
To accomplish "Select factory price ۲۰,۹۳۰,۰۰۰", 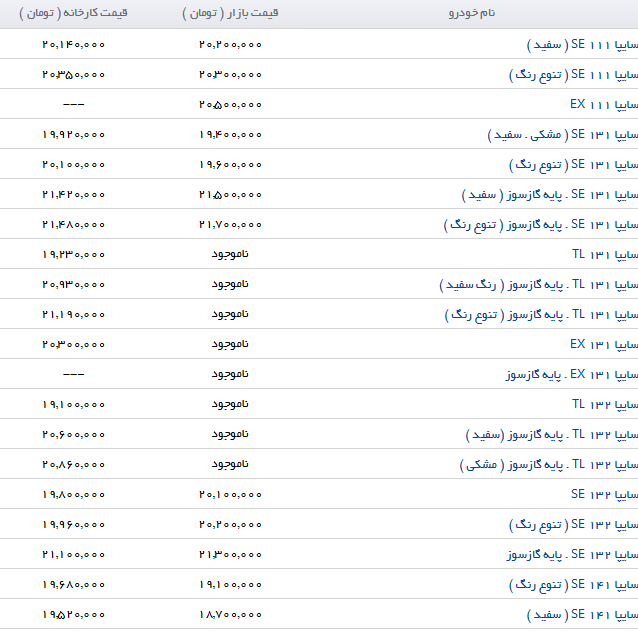I will coord(73,284).
